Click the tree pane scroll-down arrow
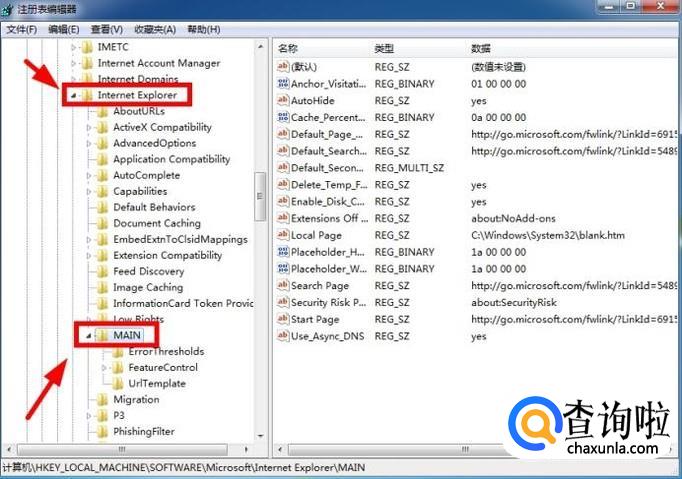Image resolution: width=682 pixels, height=479 pixels. pyautogui.click(x=261, y=435)
